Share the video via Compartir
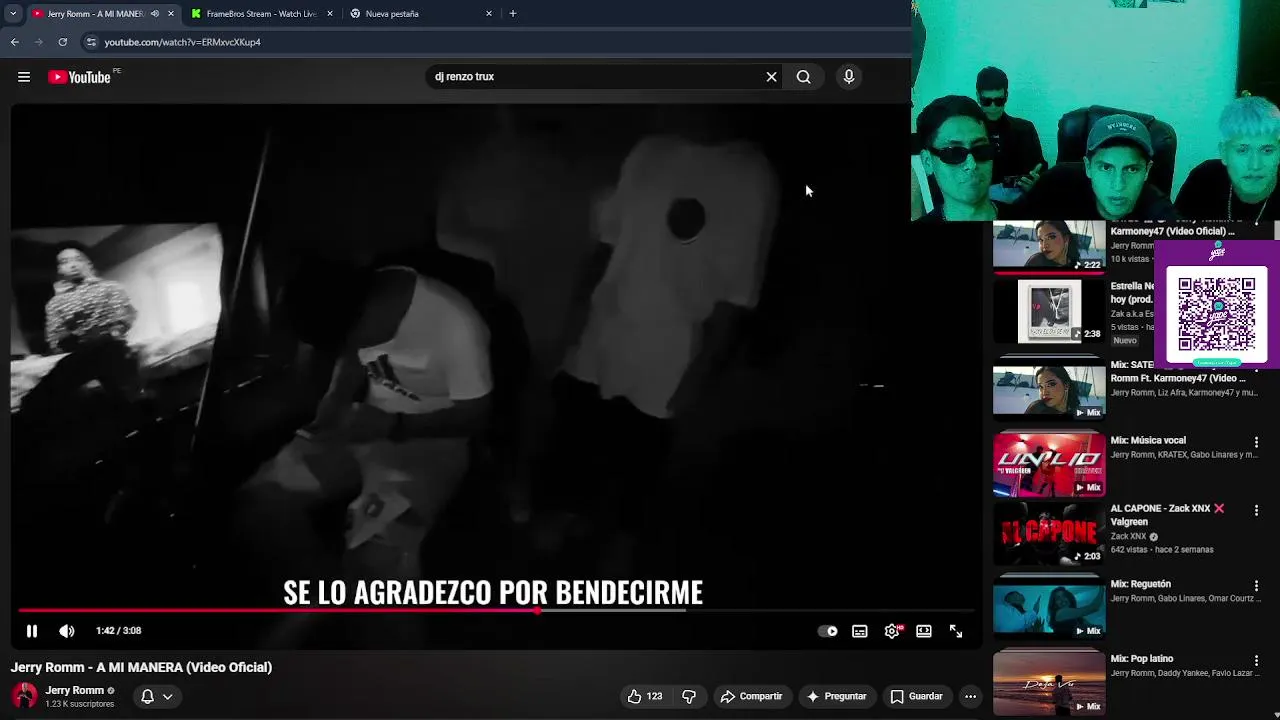 pyautogui.click(x=752, y=696)
